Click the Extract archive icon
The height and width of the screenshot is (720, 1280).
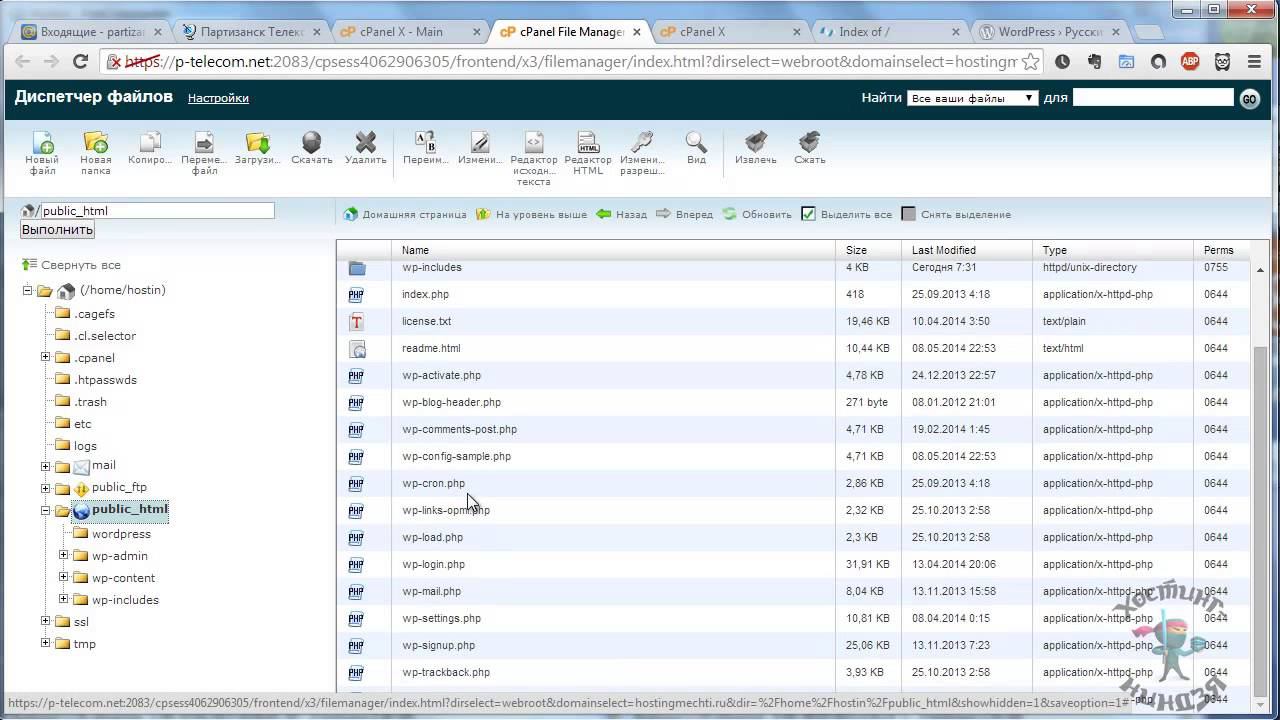756,143
